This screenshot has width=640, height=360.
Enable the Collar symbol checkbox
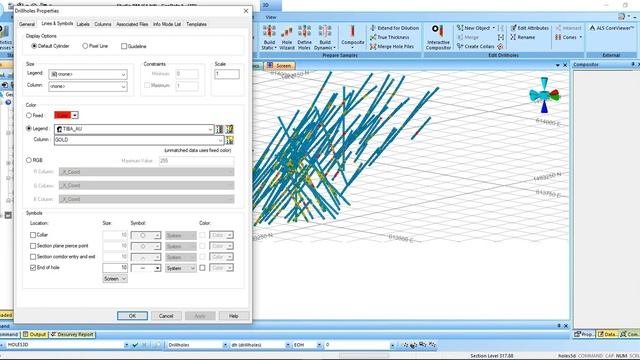coord(33,235)
